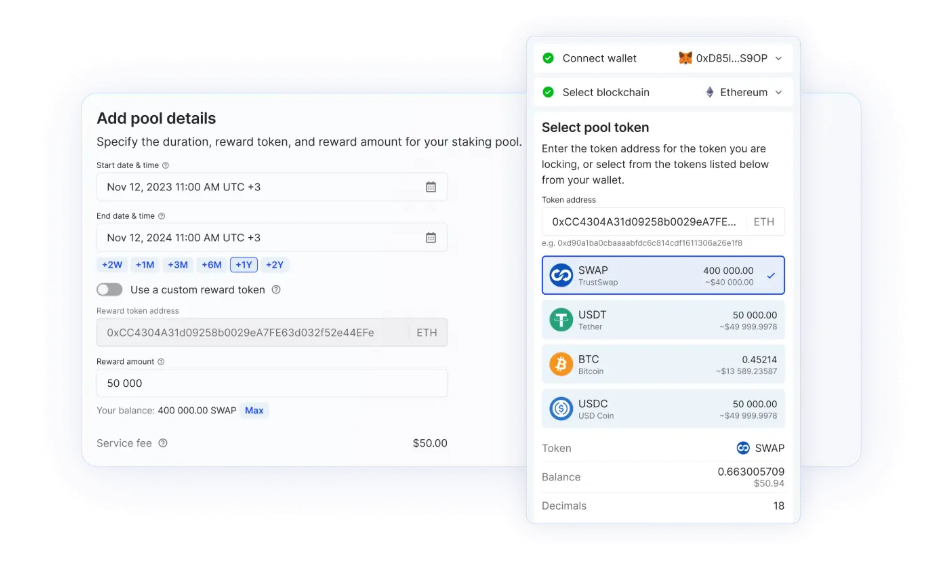
Task: Enable the custom reward token toggle
Action: click(109, 288)
